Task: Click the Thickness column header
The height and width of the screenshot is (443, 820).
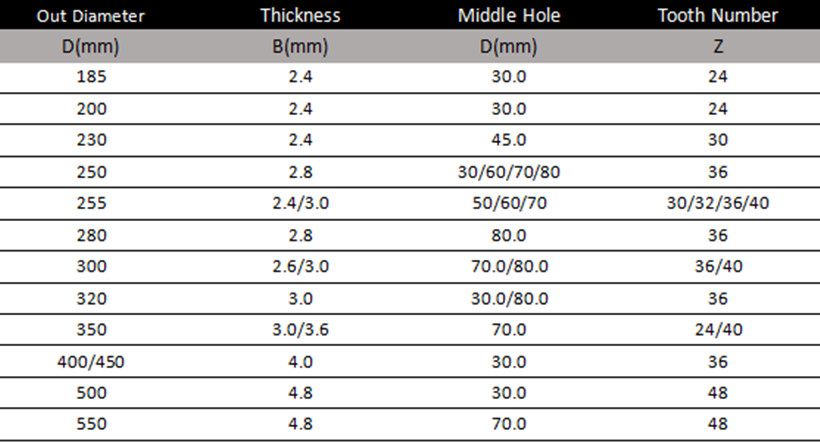Action: (300, 15)
